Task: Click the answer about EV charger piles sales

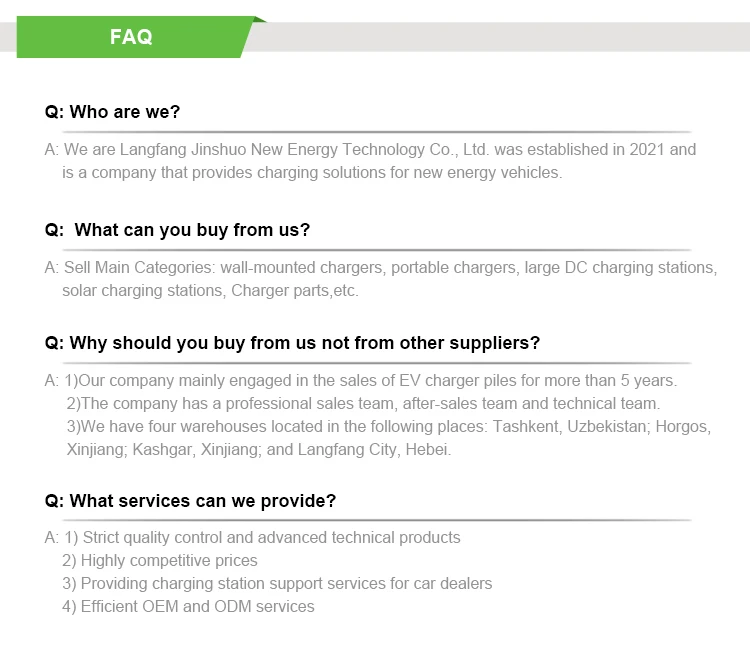Action: (x=361, y=381)
